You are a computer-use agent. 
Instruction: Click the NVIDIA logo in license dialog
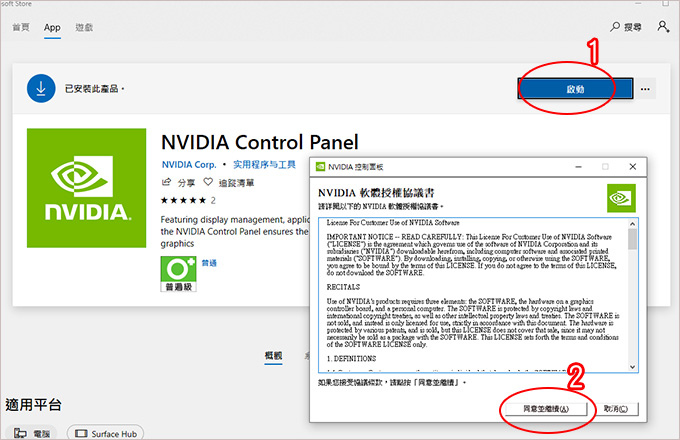tap(621, 198)
